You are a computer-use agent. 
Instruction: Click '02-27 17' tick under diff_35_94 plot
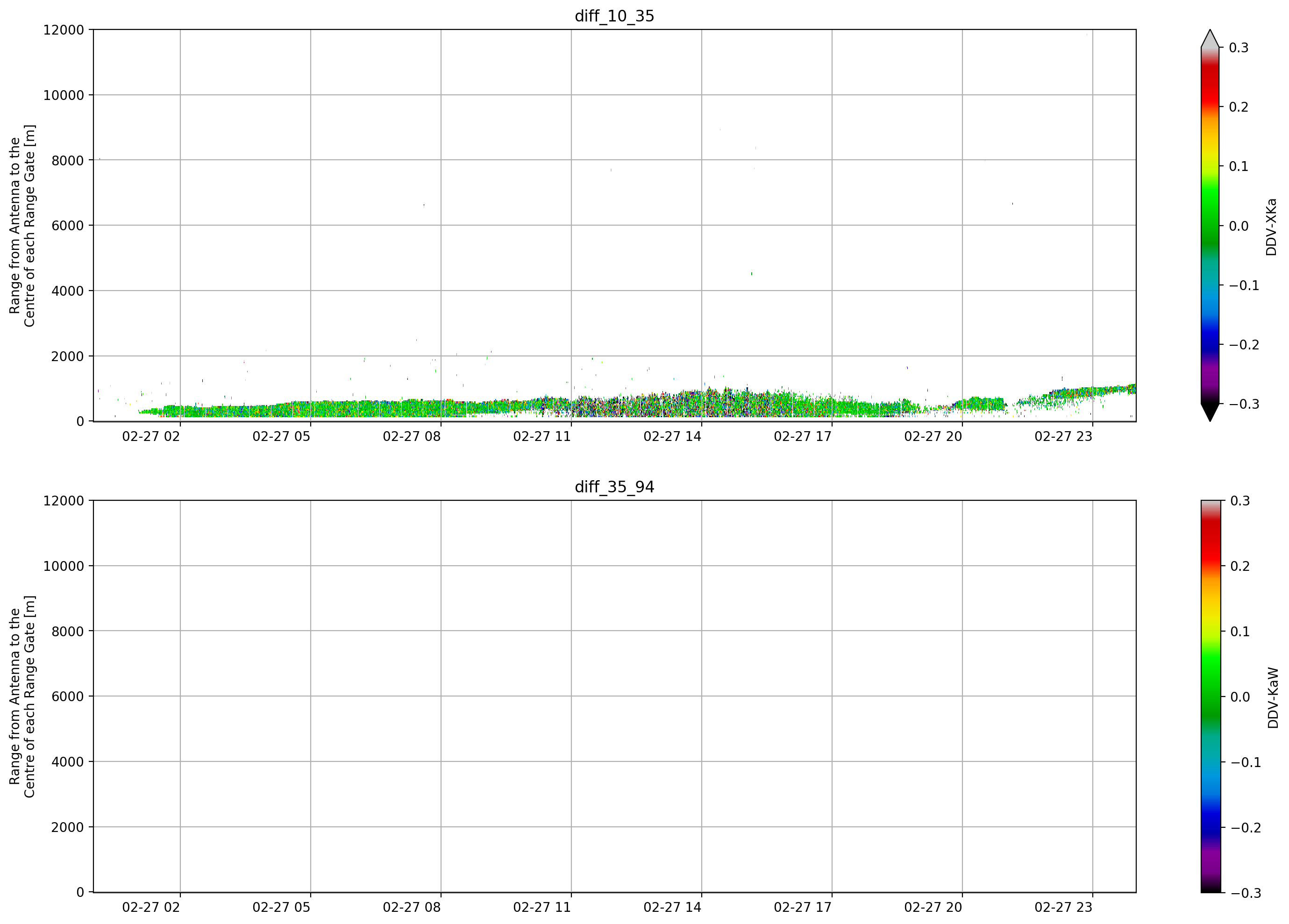tap(803, 908)
